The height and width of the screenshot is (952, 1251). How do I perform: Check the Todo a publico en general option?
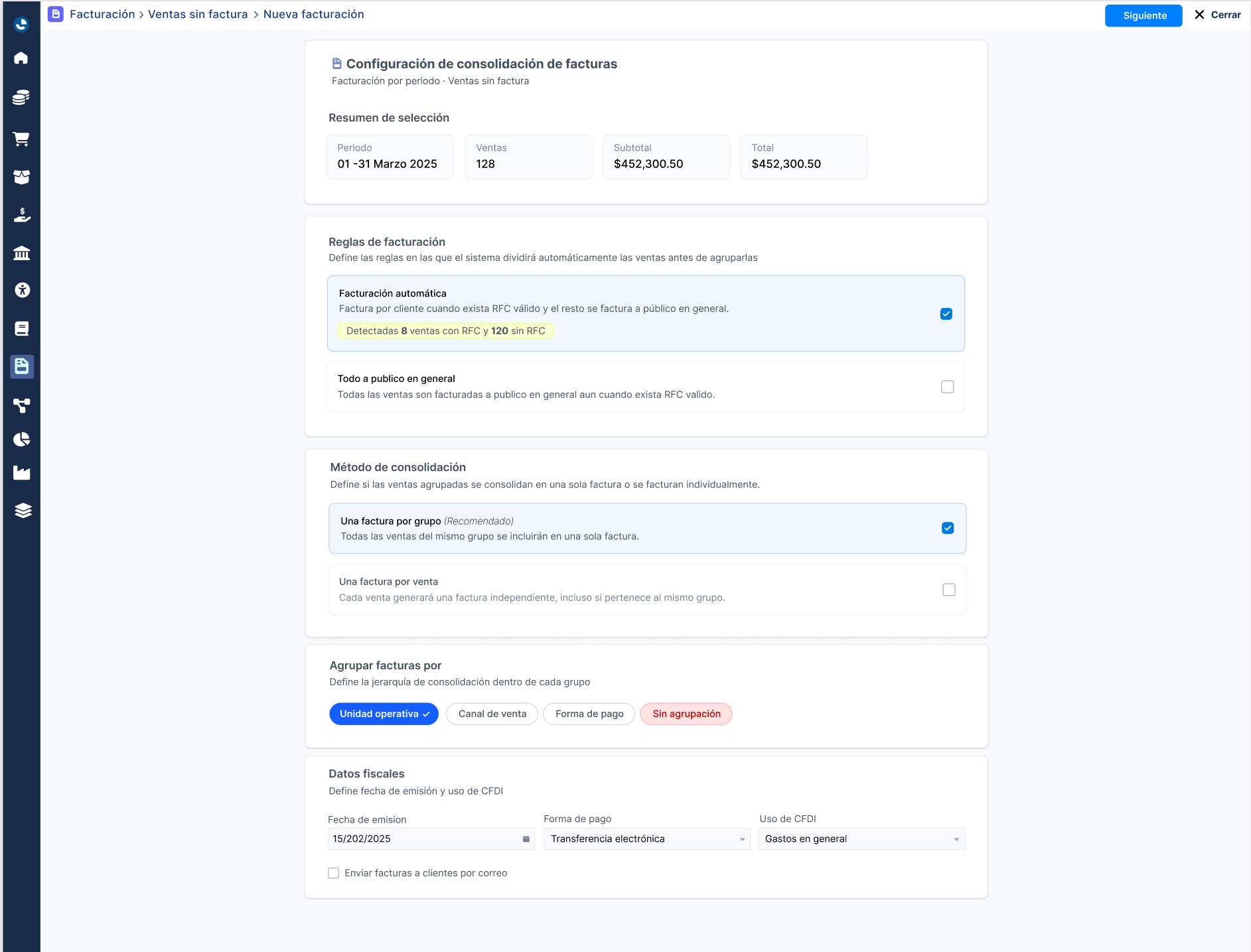(947, 387)
